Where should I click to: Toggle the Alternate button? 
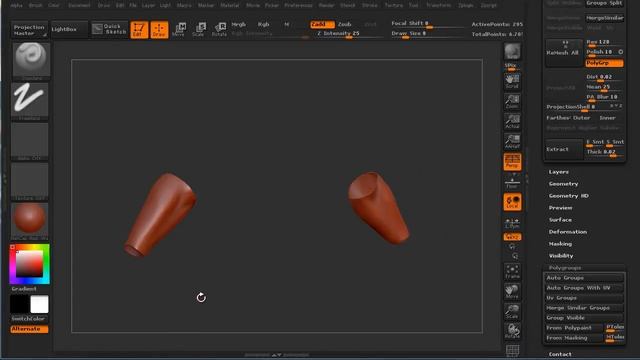[29, 329]
